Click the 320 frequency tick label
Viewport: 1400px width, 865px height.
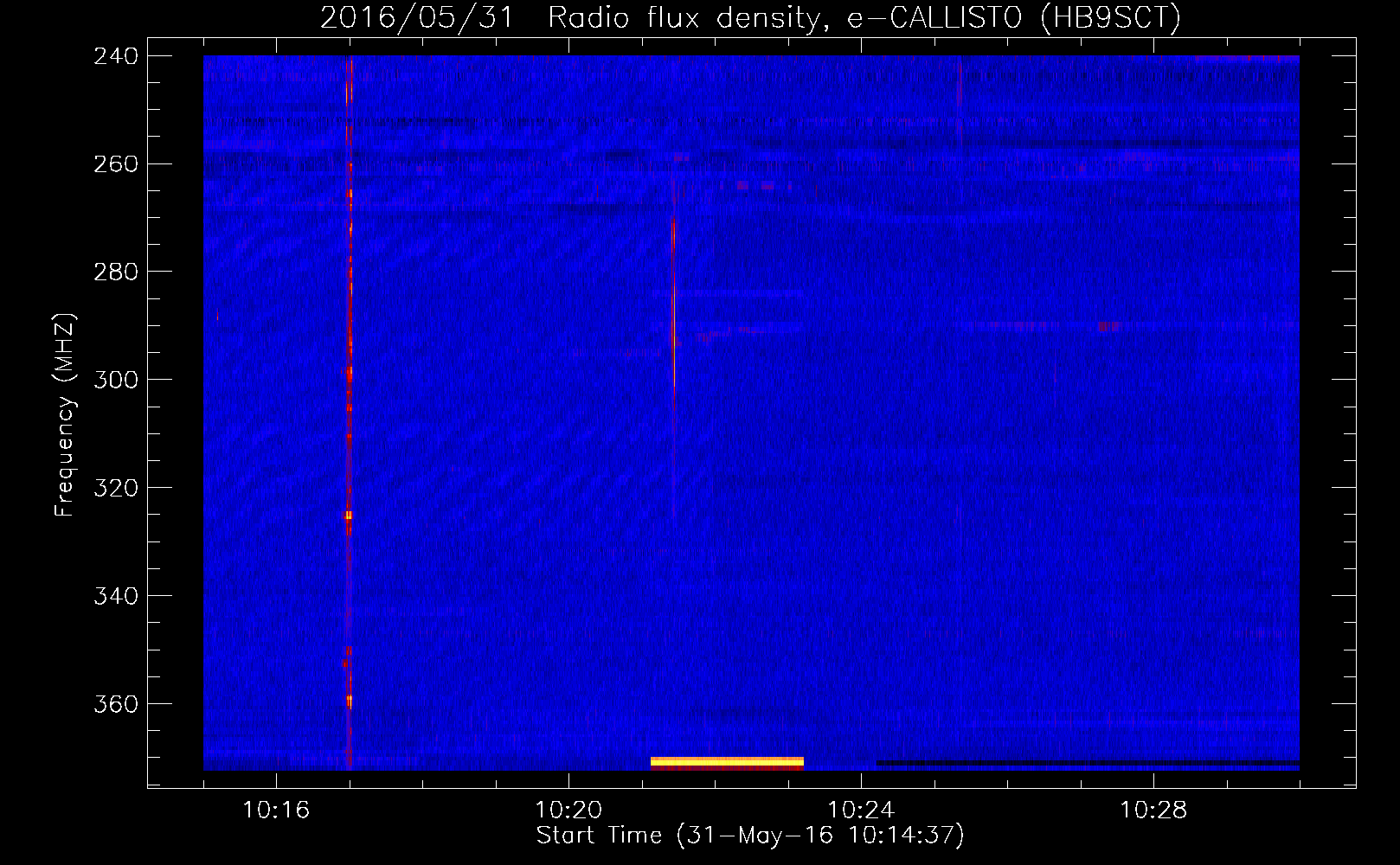(x=116, y=489)
